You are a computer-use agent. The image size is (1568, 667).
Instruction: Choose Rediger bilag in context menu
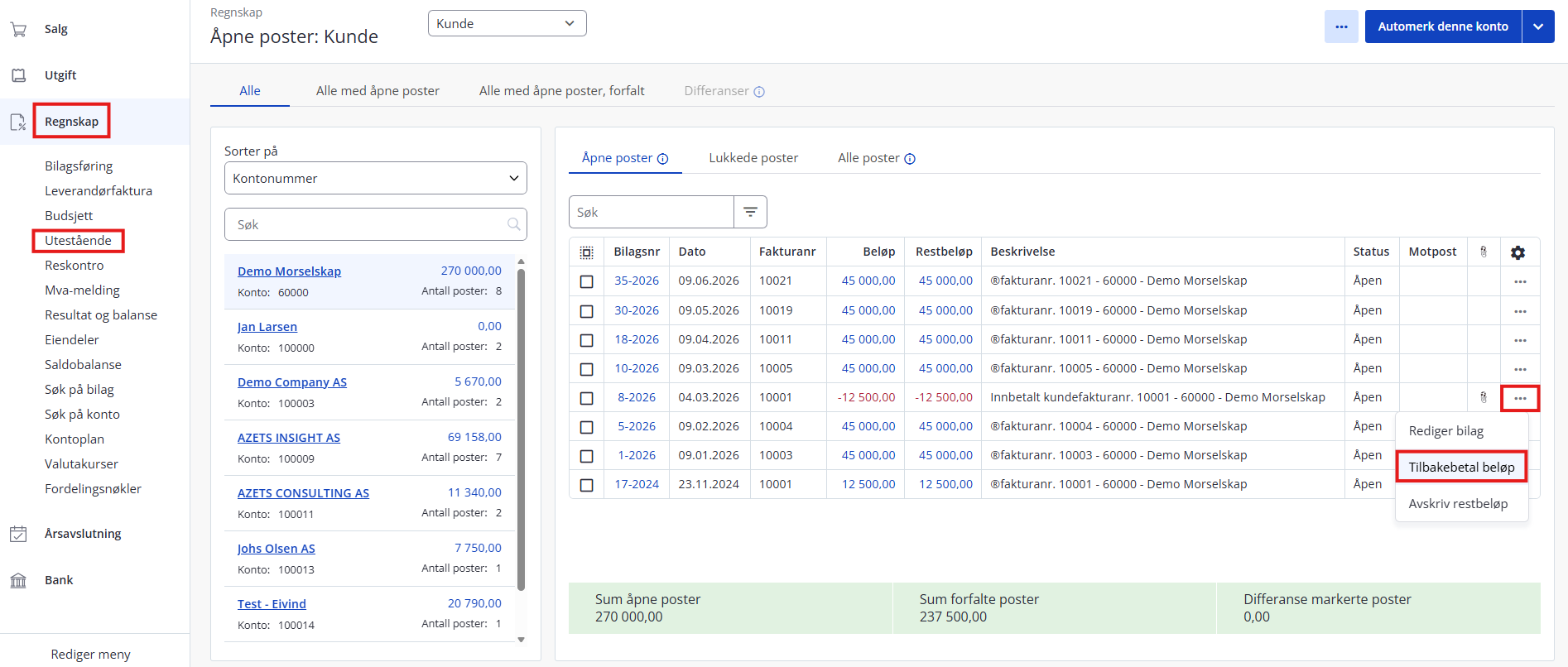tap(1445, 431)
